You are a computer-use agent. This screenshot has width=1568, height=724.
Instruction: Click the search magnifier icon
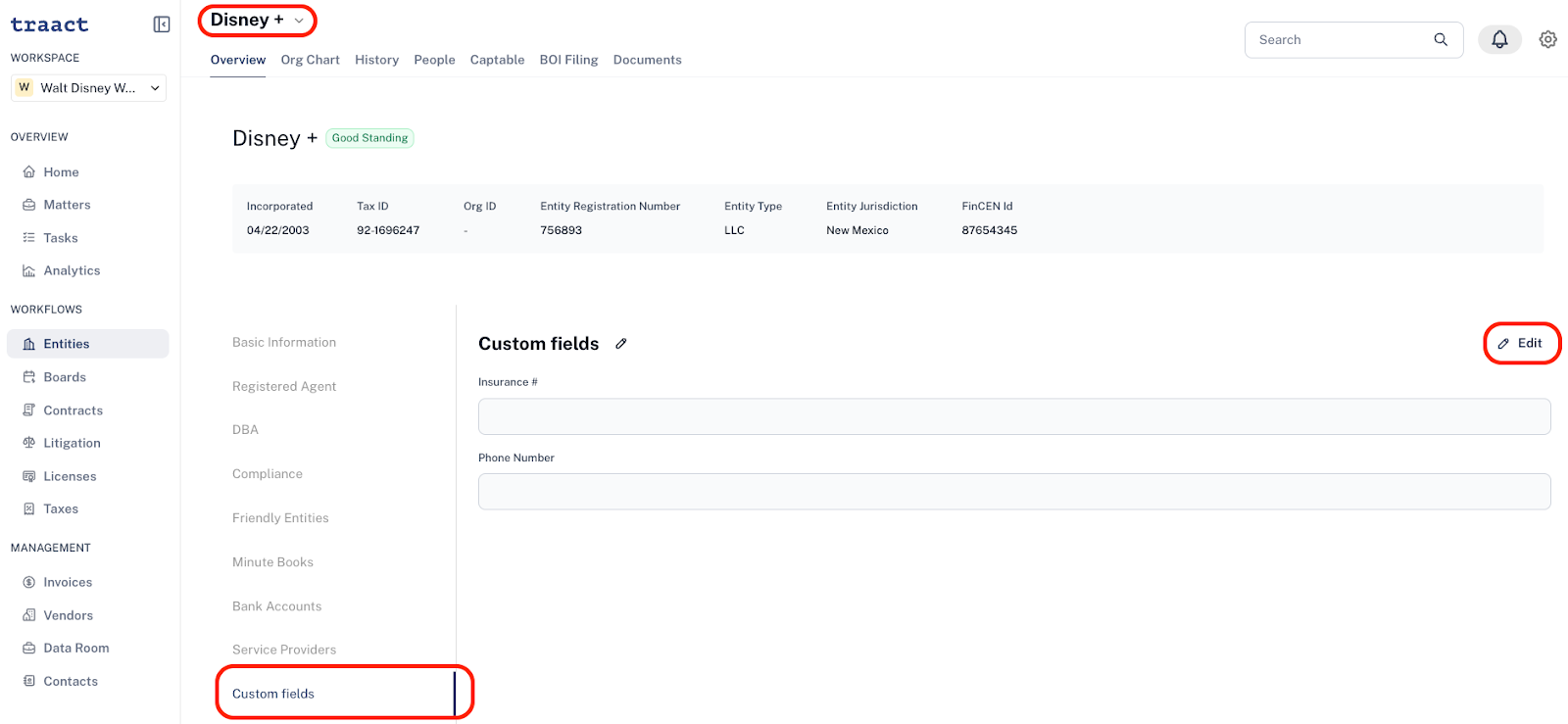pyautogui.click(x=1441, y=39)
